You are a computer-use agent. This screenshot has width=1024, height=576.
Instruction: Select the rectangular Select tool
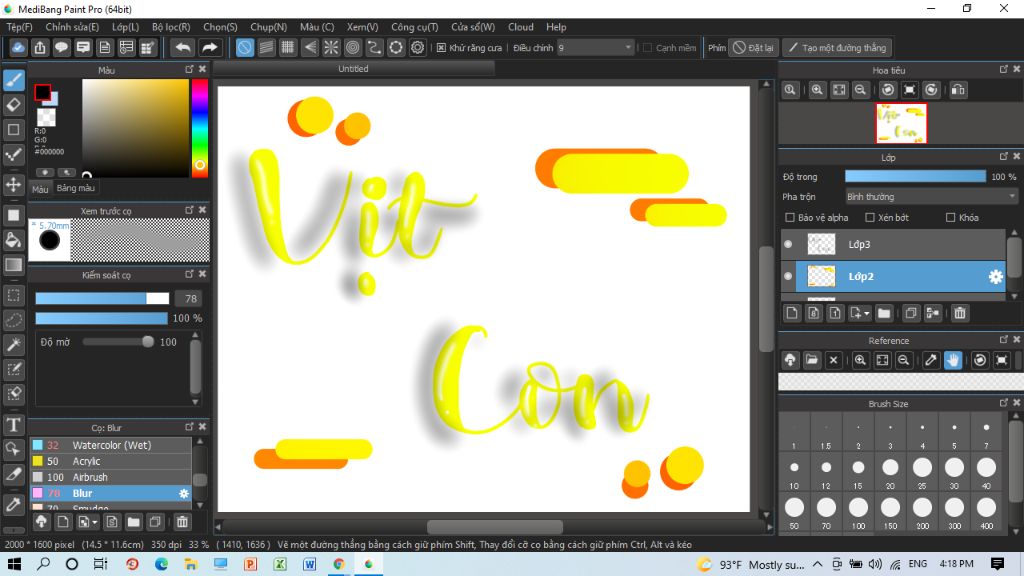click(14, 295)
